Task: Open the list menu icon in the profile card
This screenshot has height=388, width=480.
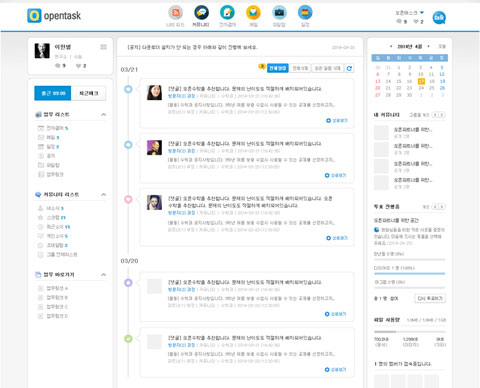Action: coord(104,47)
